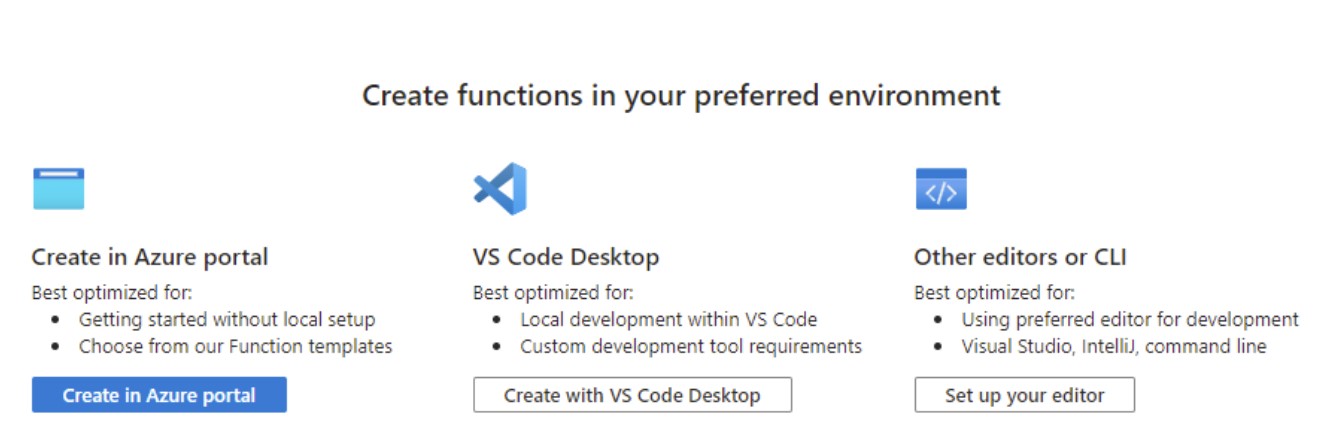Select the 'Create in Azure portal' heading text
Viewport: 1328px width, 448px height.
point(150,257)
